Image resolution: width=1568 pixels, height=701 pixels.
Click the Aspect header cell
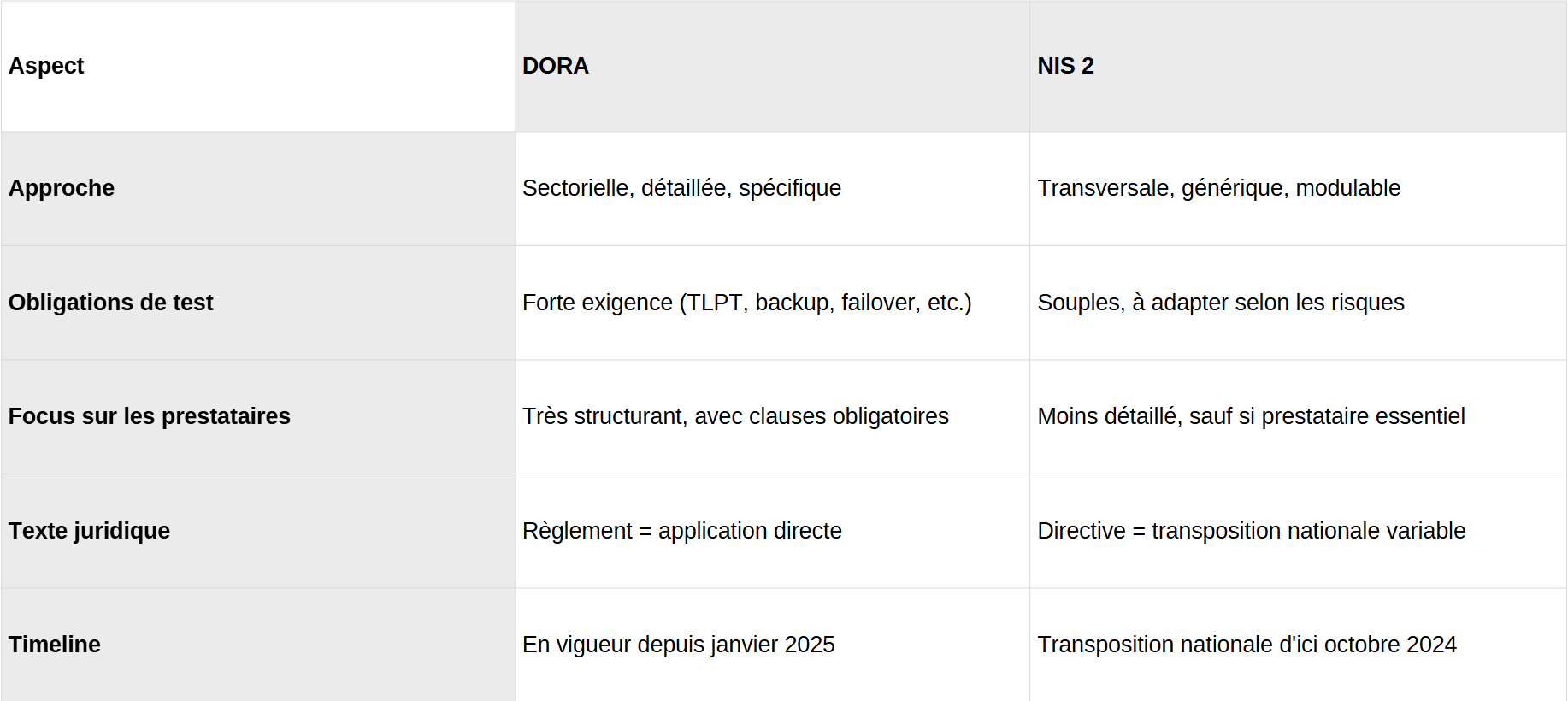tap(47, 66)
